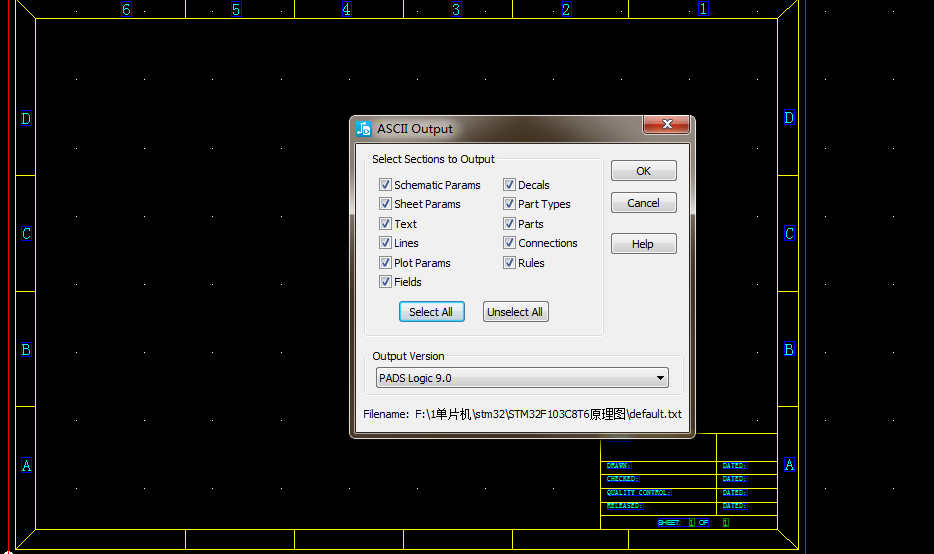Cancel the ASCII Output dialog

[643, 203]
